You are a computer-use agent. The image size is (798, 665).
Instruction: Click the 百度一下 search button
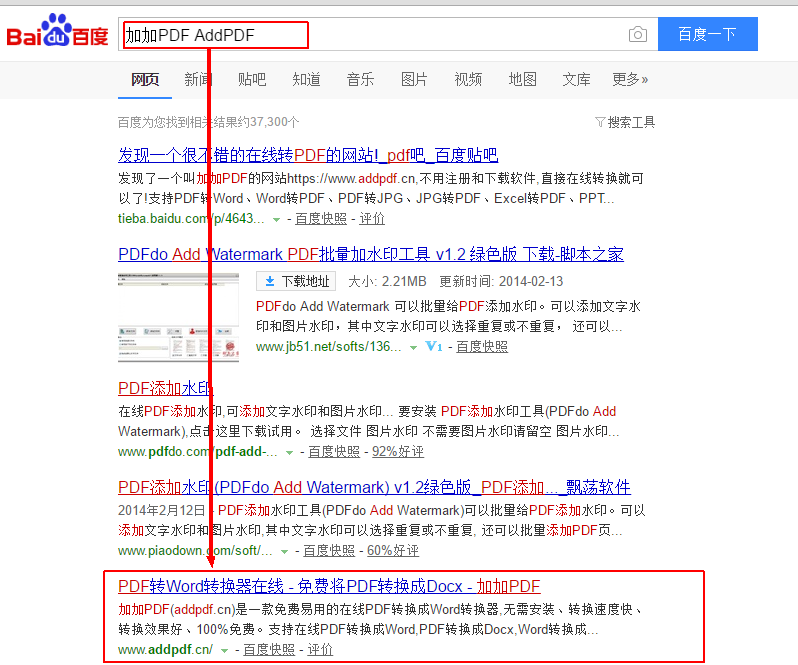pyautogui.click(x=707, y=34)
